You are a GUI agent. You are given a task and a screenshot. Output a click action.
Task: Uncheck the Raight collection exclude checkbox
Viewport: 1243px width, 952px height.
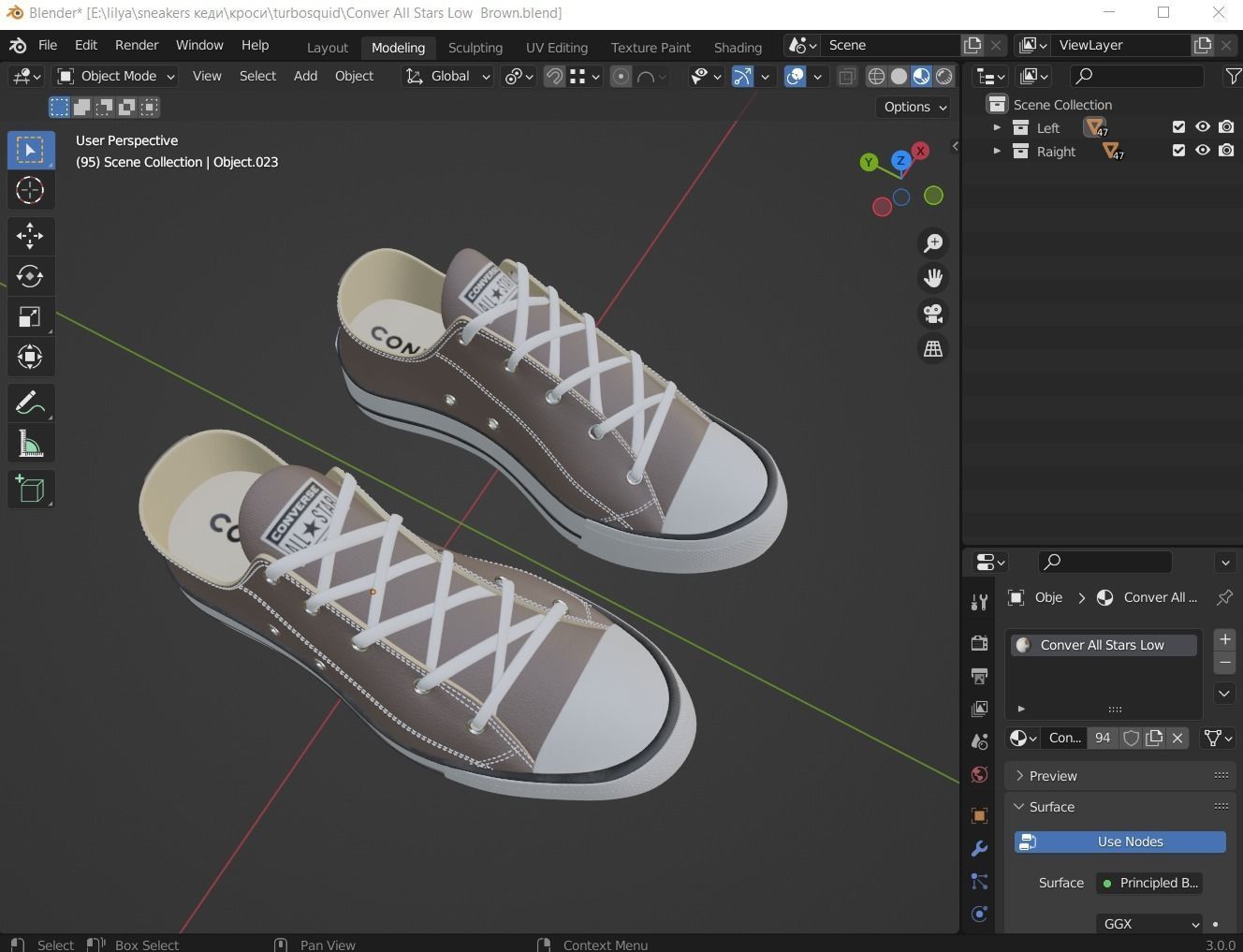tap(1178, 150)
